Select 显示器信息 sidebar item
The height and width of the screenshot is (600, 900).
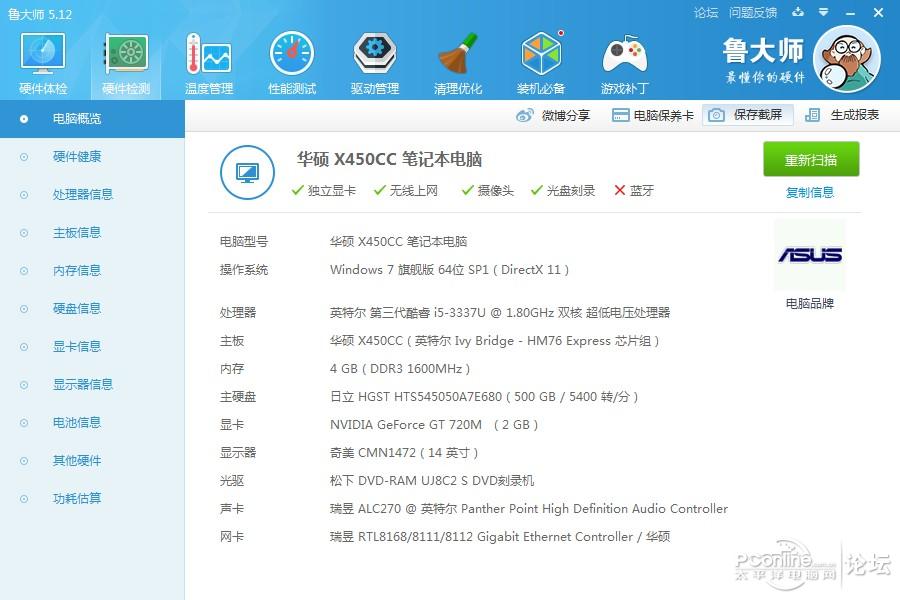(92, 384)
